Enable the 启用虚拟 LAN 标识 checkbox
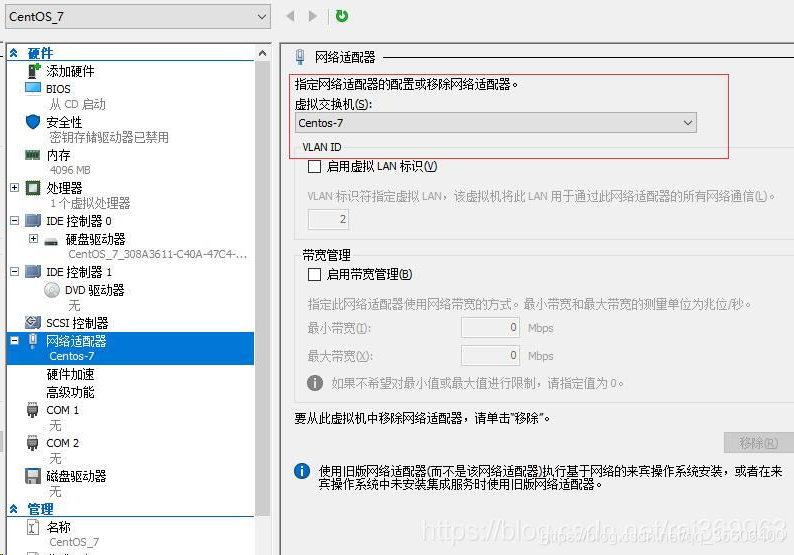Image resolution: width=794 pixels, height=555 pixels. coord(314,166)
